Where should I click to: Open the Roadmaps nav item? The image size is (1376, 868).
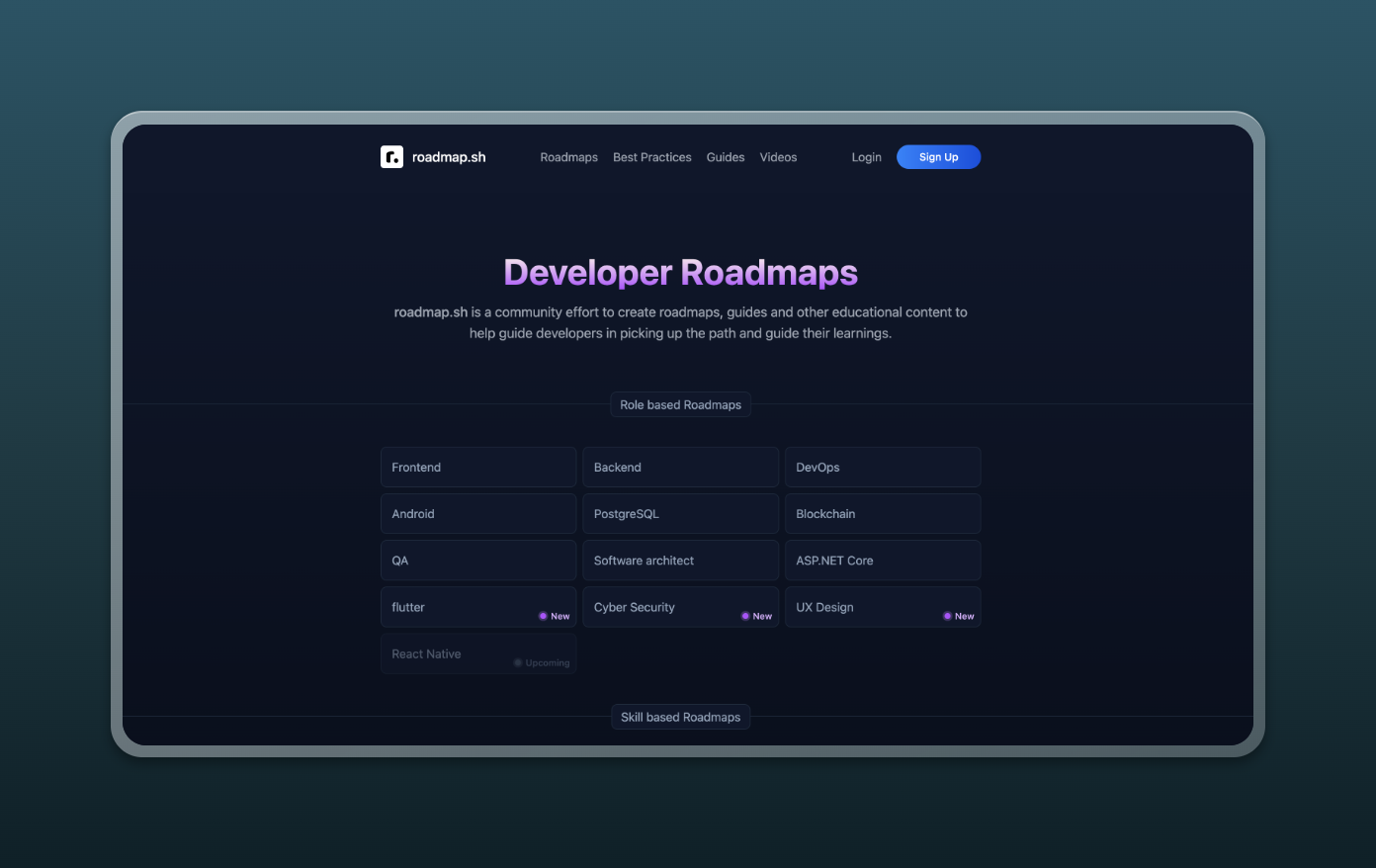pos(569,157)
